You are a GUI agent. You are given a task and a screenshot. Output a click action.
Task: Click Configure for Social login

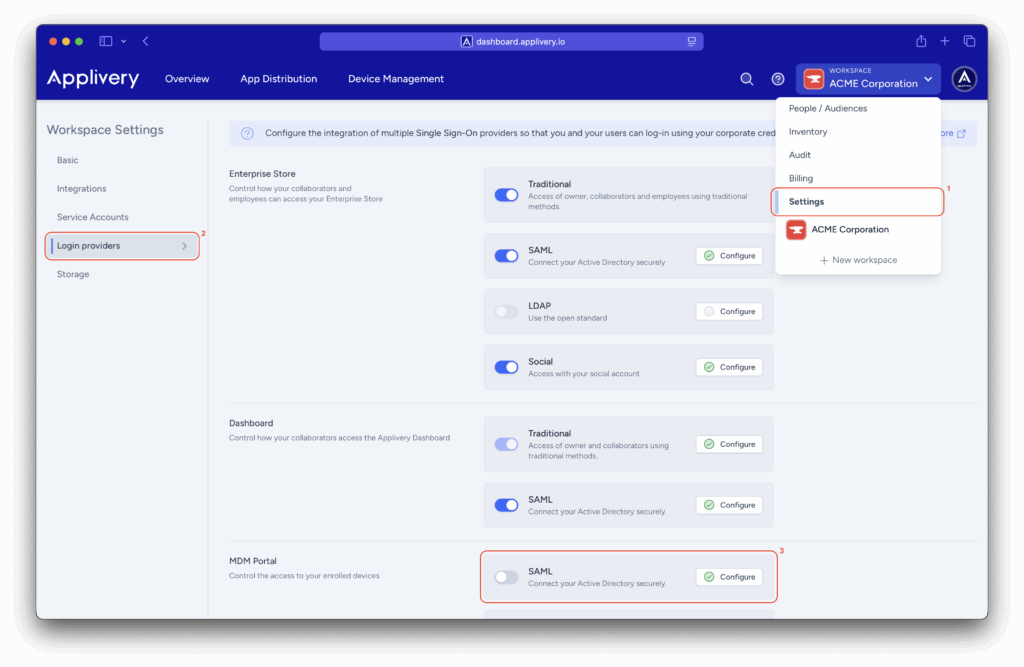[729, 367]
